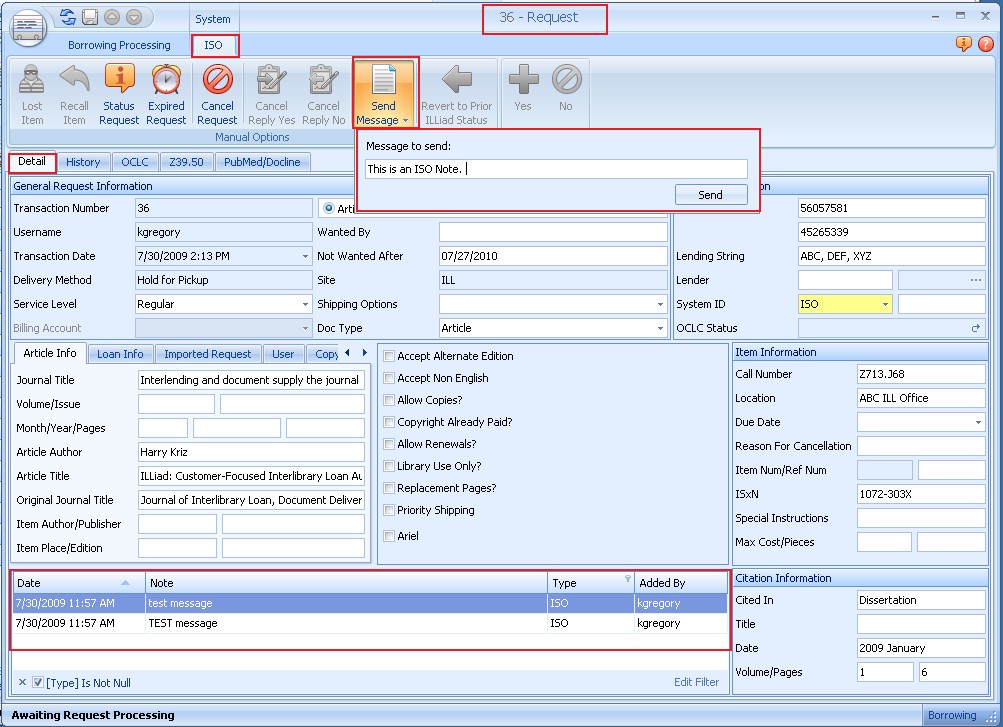Open the Doc Type dropdown
The image size is (1003, 727).
click(x=659, y=328)
